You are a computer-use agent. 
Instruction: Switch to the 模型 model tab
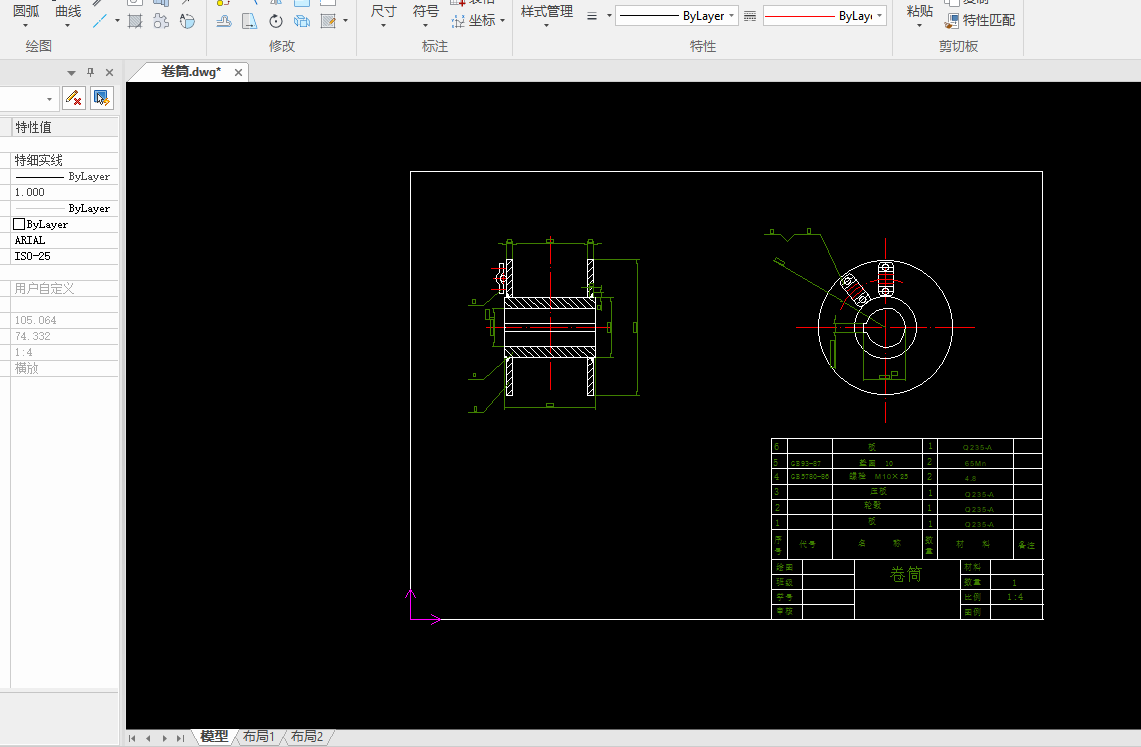pos(214,737)
